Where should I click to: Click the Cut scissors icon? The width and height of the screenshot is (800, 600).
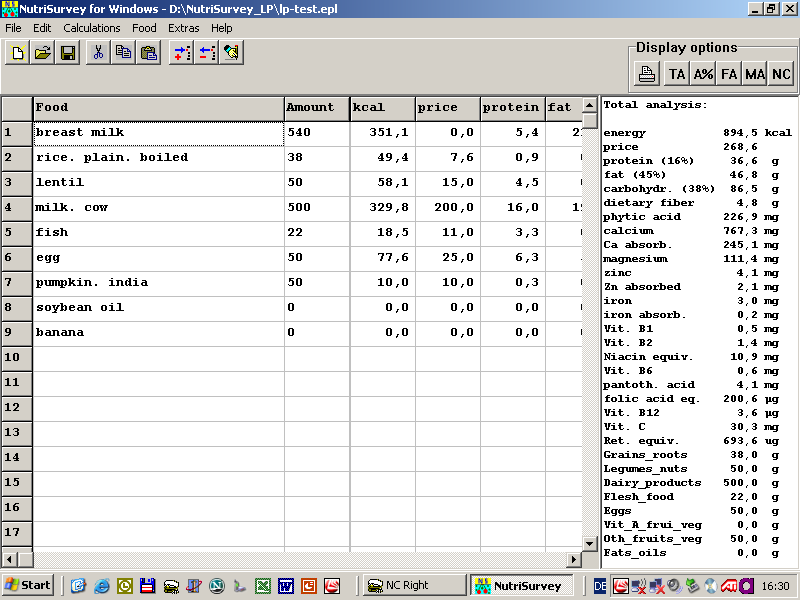click(98, 53)
